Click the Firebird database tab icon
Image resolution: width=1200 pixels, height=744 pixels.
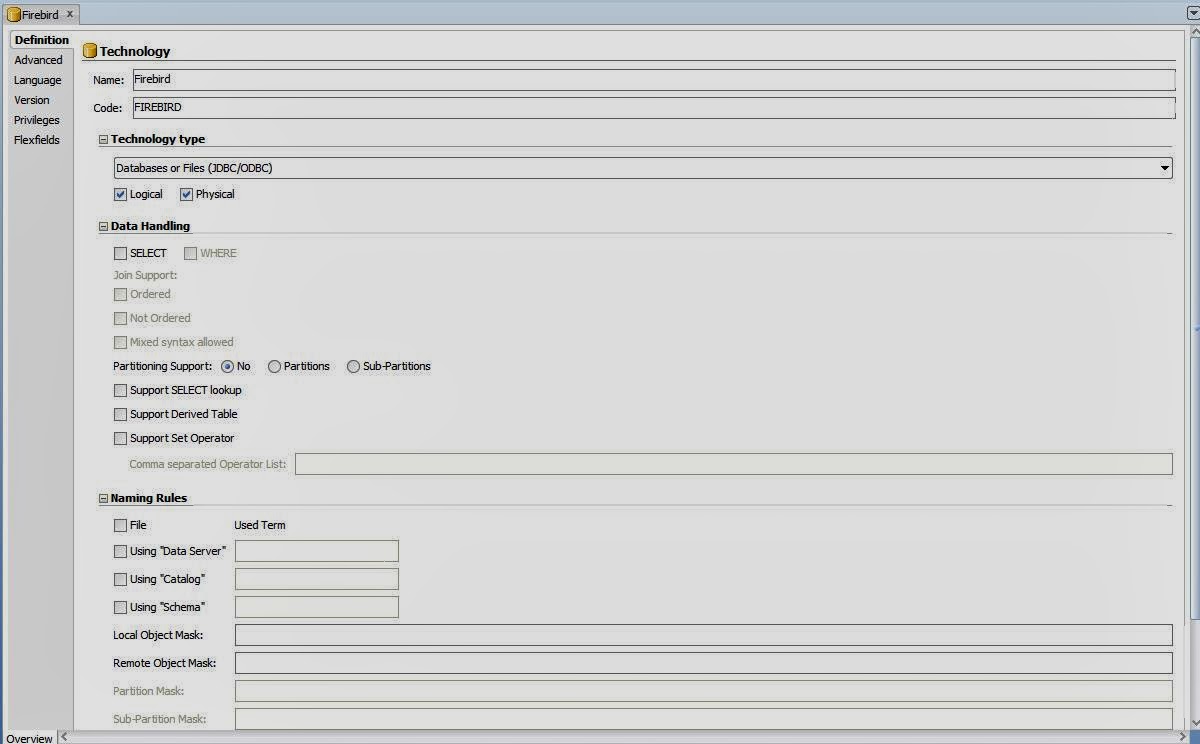[x=14, y=15]
